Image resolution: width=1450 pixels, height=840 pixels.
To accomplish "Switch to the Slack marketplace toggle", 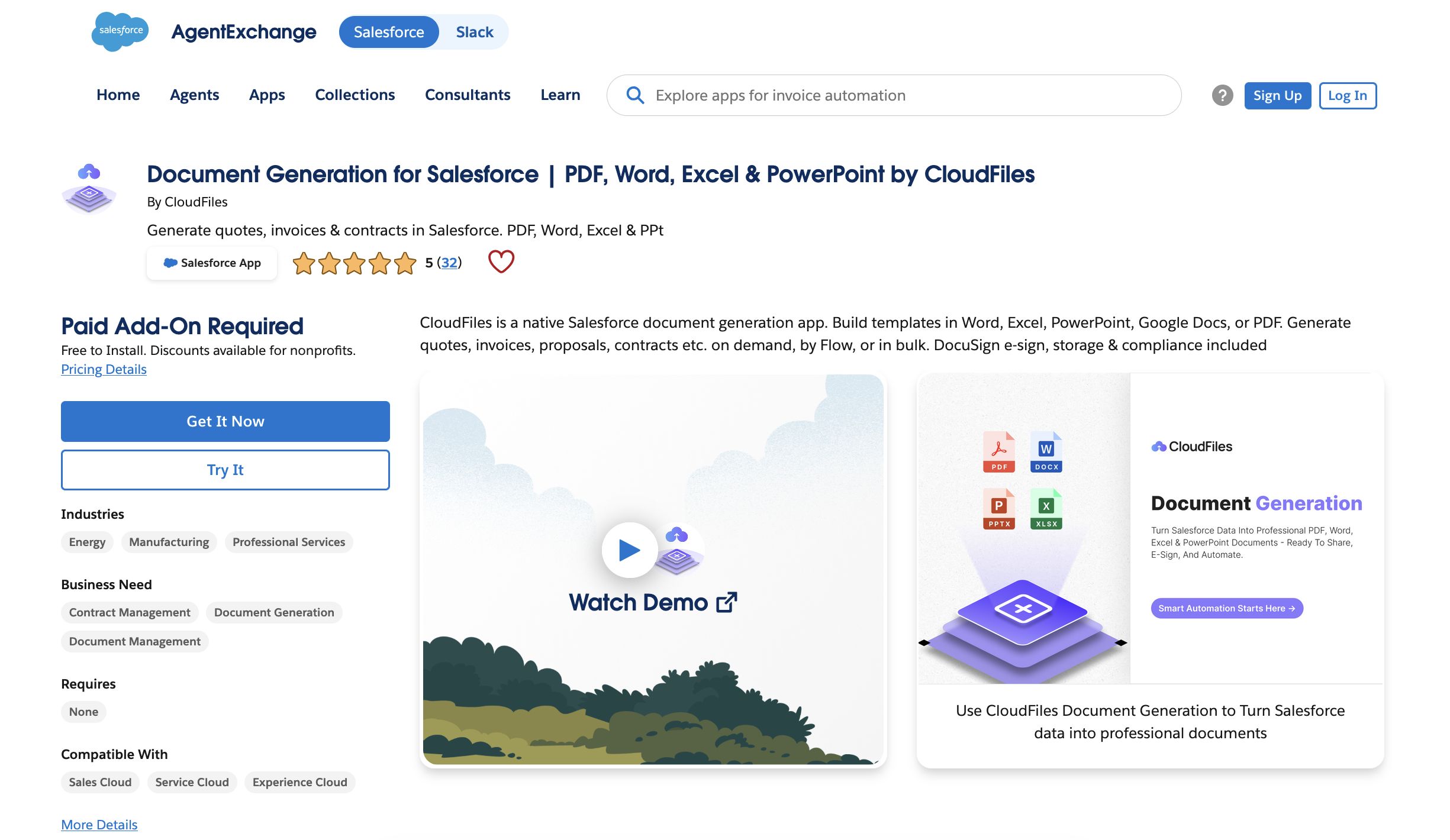I will point(475,32).
